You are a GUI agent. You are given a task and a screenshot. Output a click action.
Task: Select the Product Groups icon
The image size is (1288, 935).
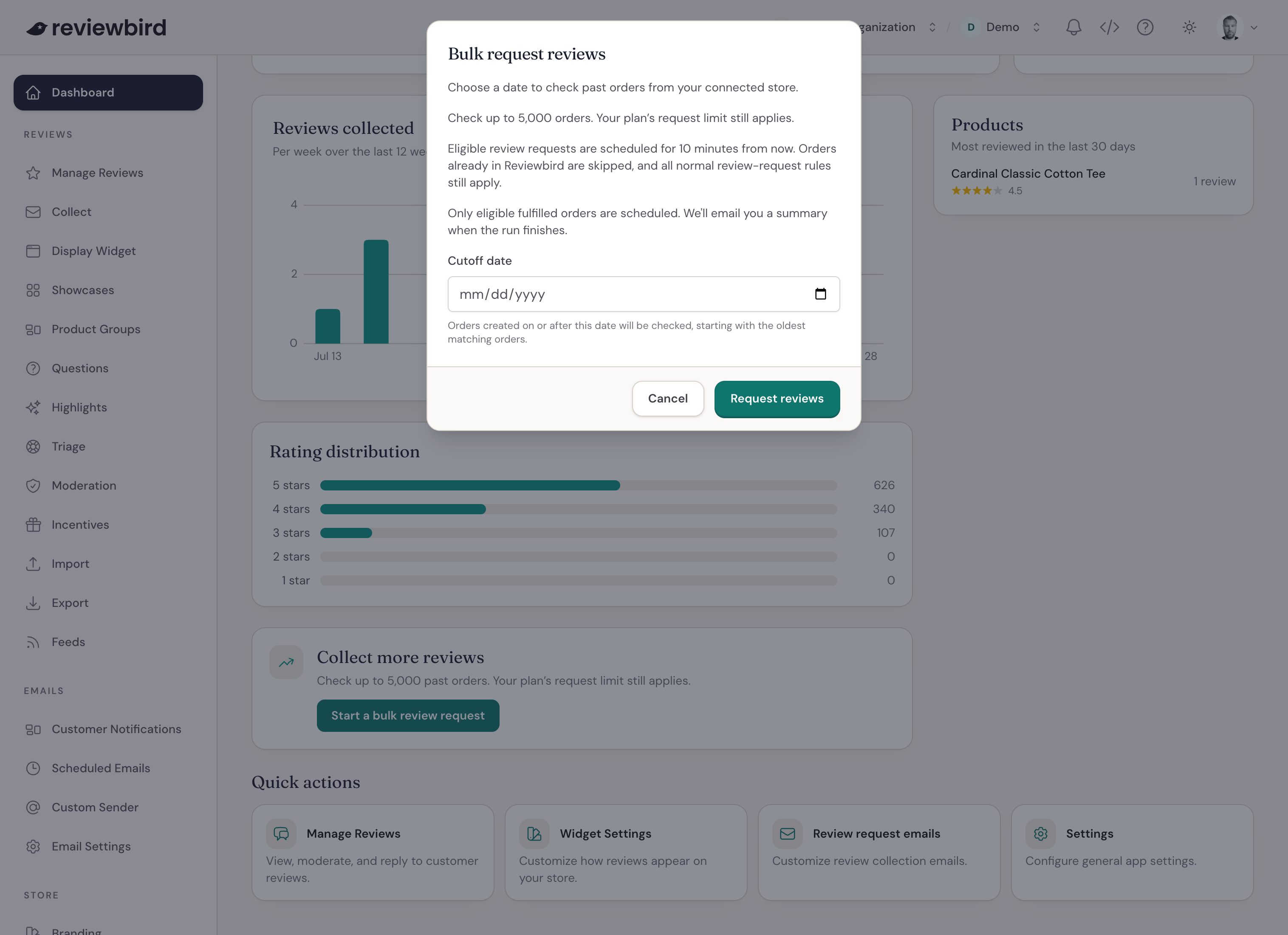point(33,329)
